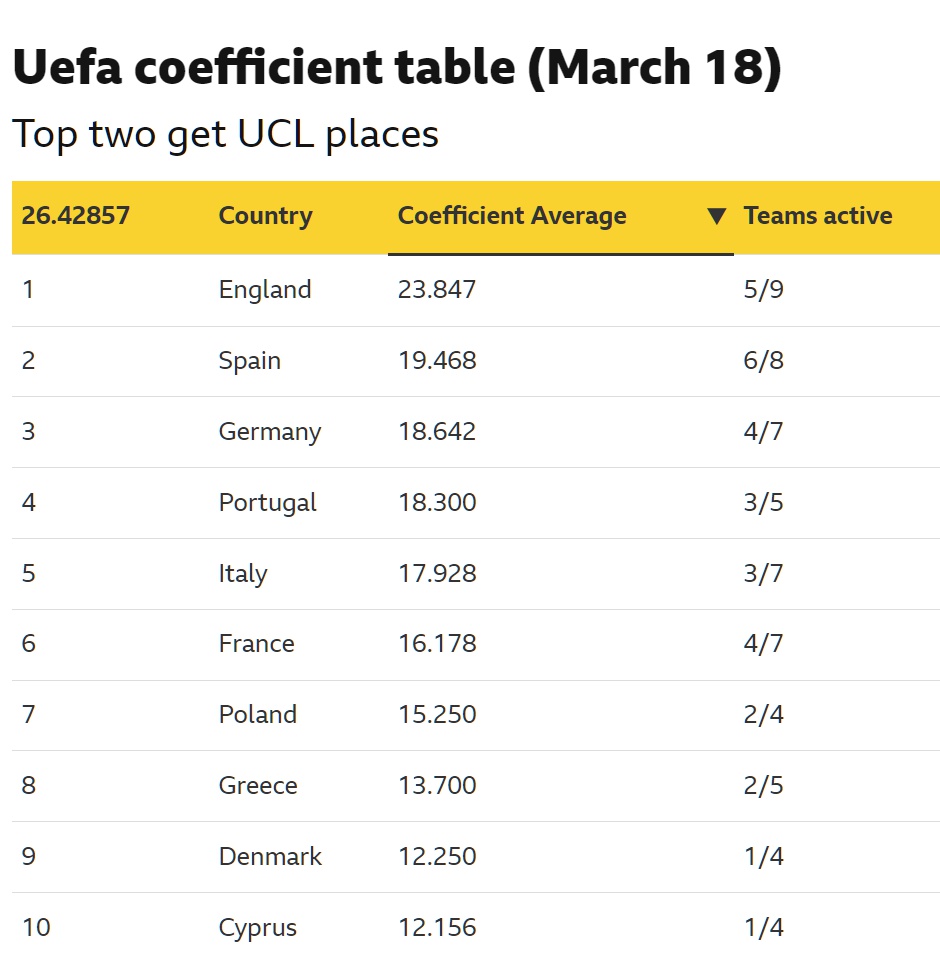The height and width of the screenshot is (959, 940).
Task: Sort table by Teams active header
Action: (x=818, y=216)
